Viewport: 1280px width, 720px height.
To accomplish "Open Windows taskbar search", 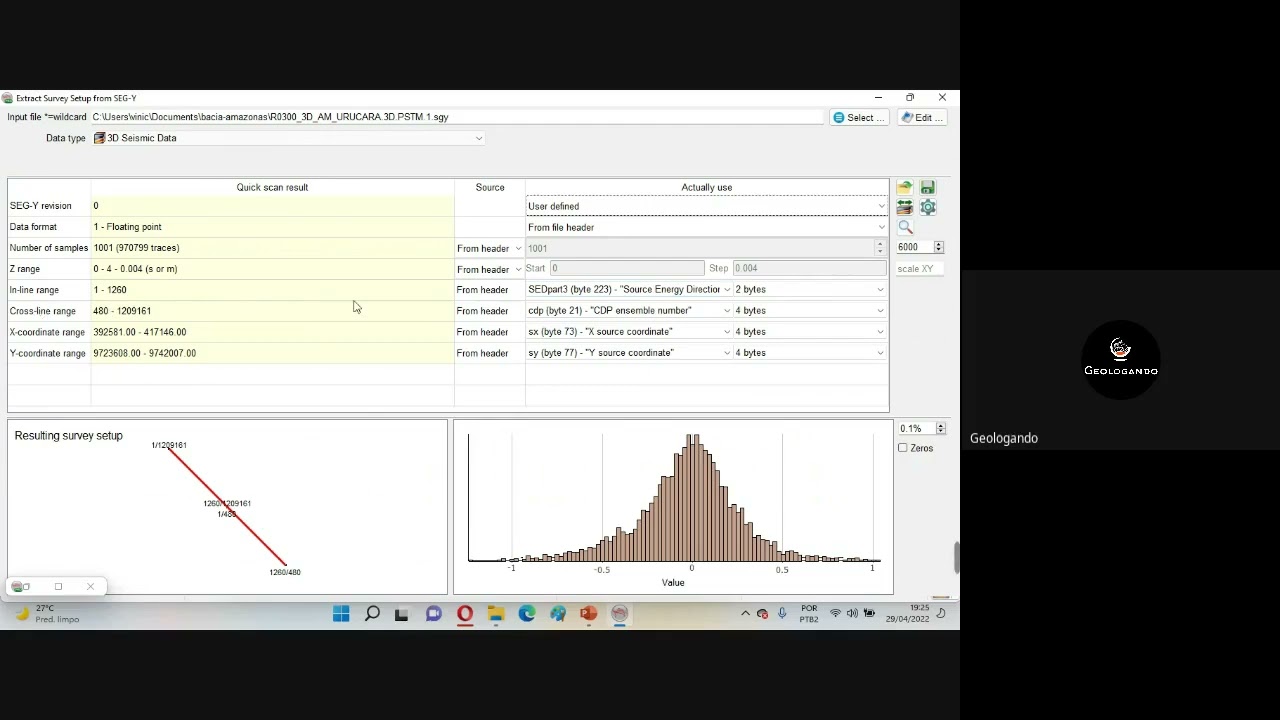I will tap(372, 613).
